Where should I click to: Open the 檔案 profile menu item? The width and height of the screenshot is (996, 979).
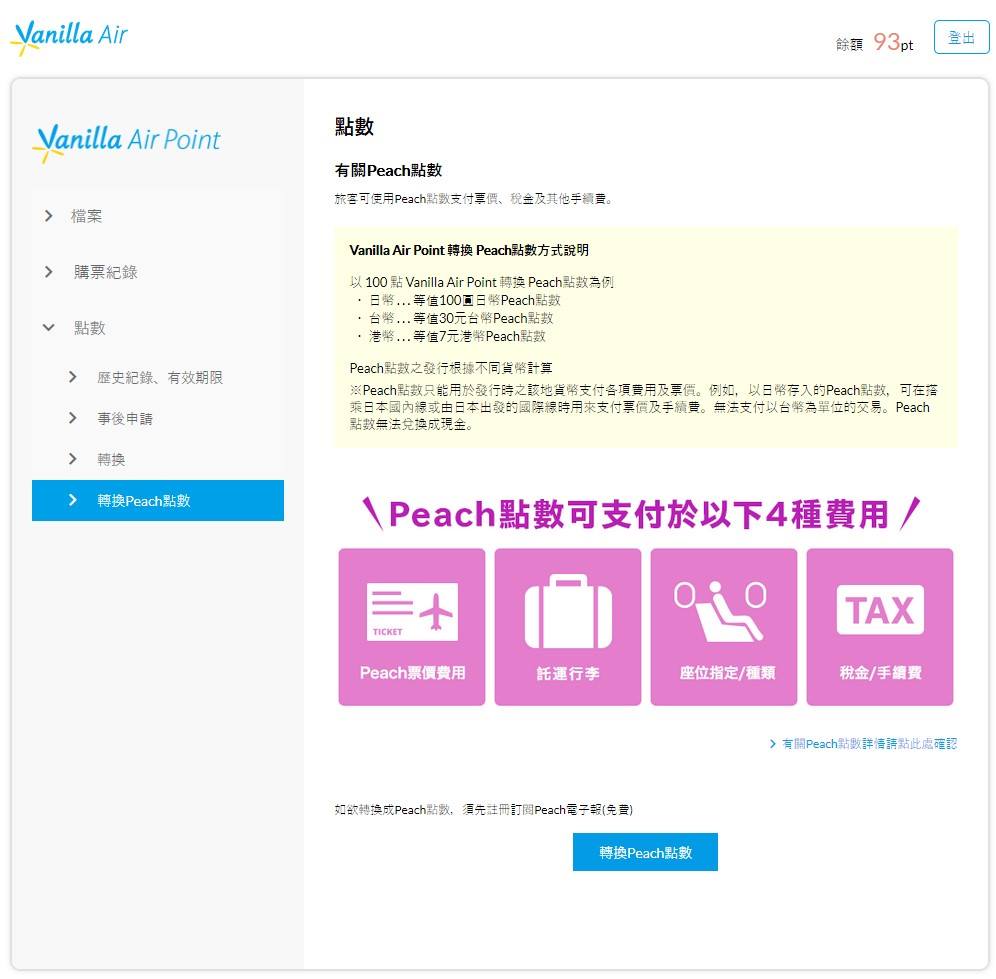coord(86,216)
